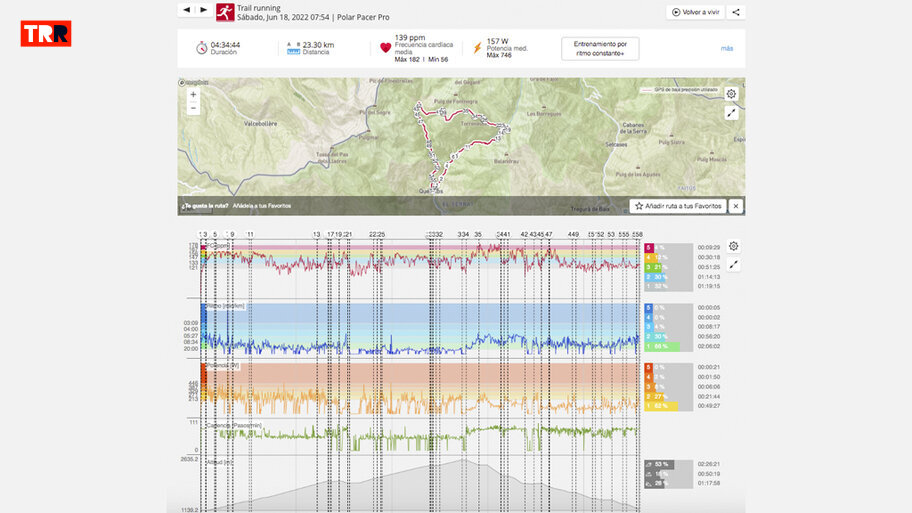
Task: Click the downhill 28 % altitude icon
Action: pos(649,483)
